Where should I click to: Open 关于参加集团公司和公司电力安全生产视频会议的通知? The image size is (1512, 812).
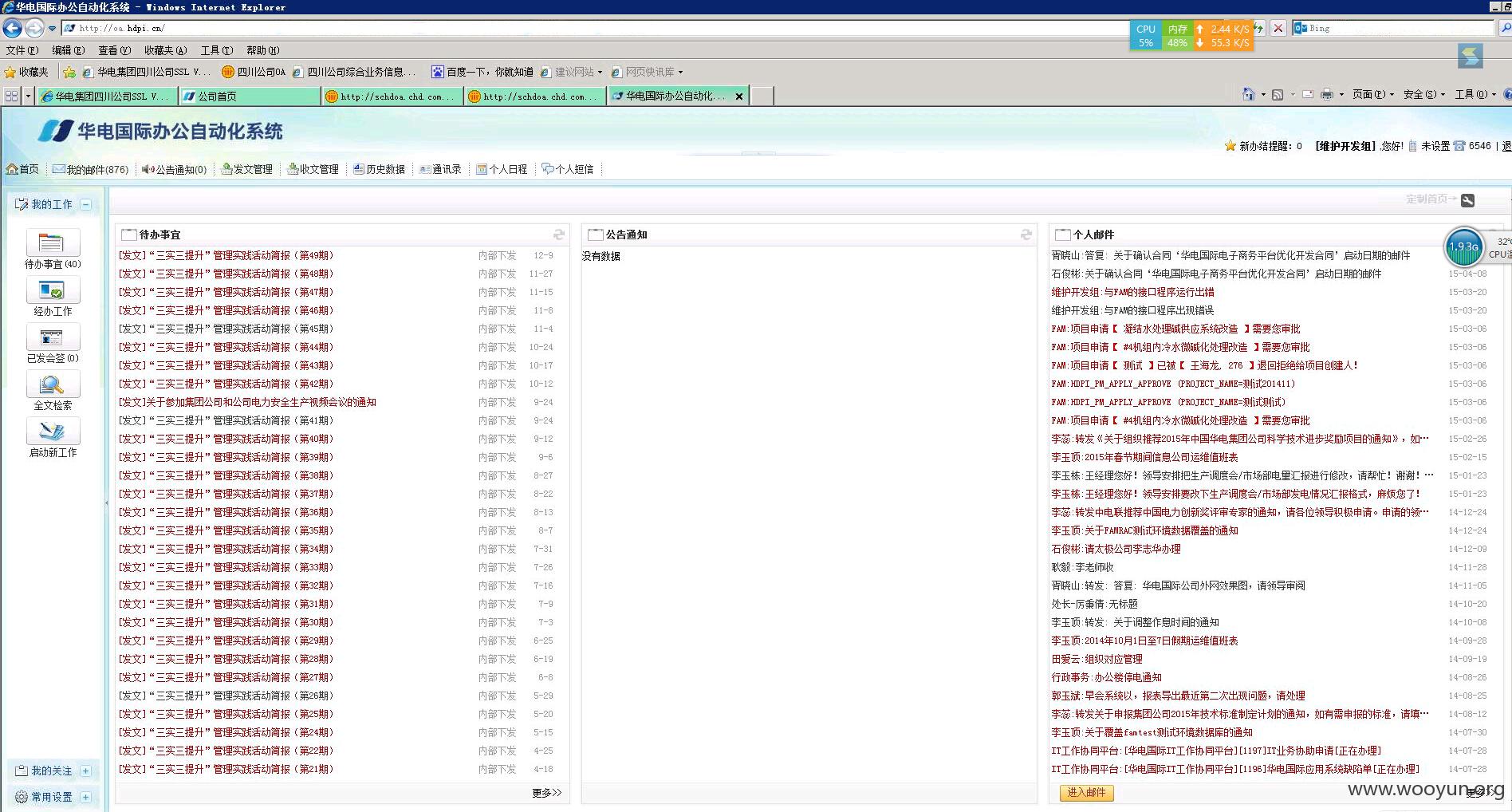(247, 402)
